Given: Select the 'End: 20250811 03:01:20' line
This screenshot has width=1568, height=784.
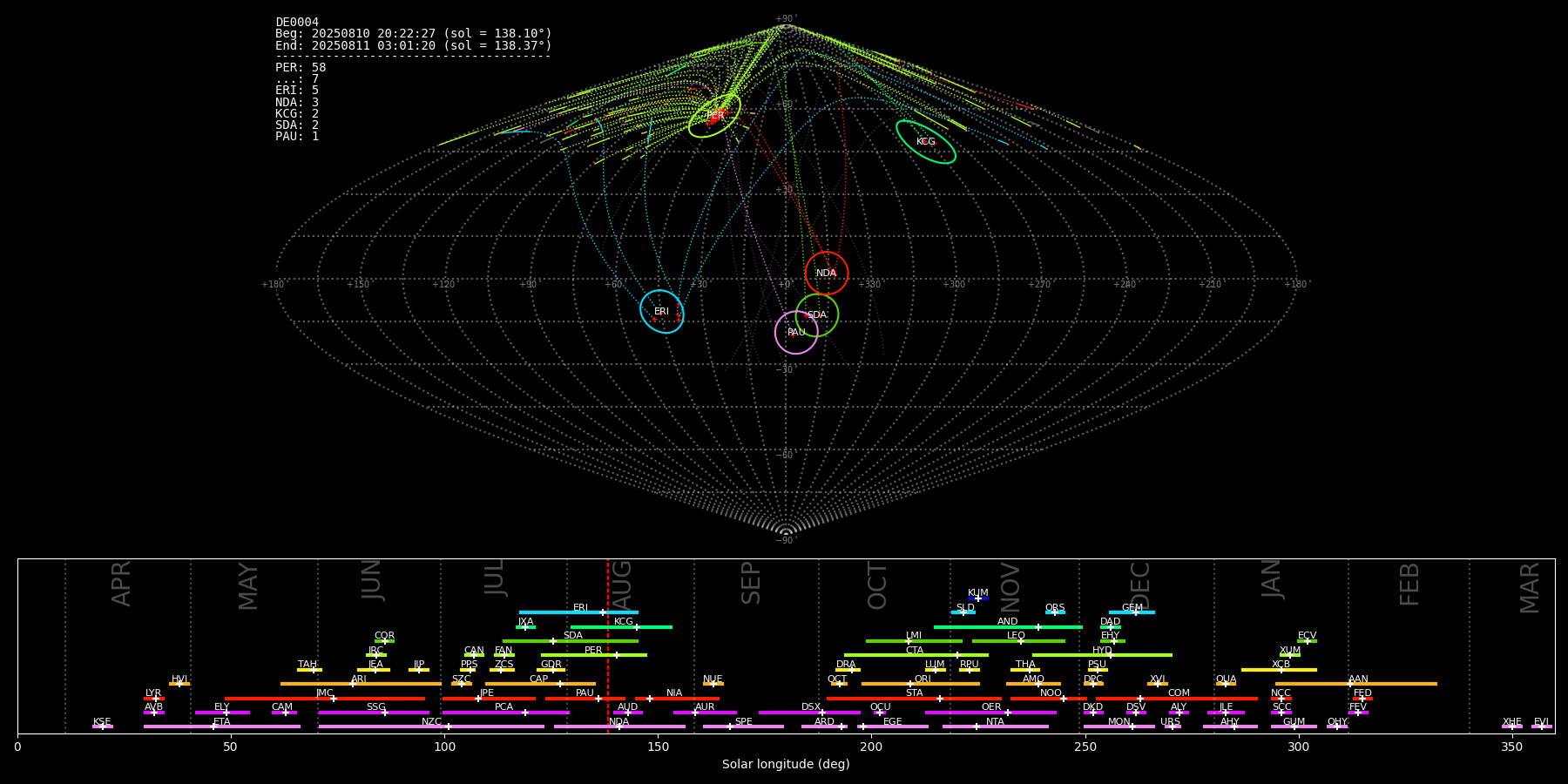Looking at the screenshot, I should [414, 45].
